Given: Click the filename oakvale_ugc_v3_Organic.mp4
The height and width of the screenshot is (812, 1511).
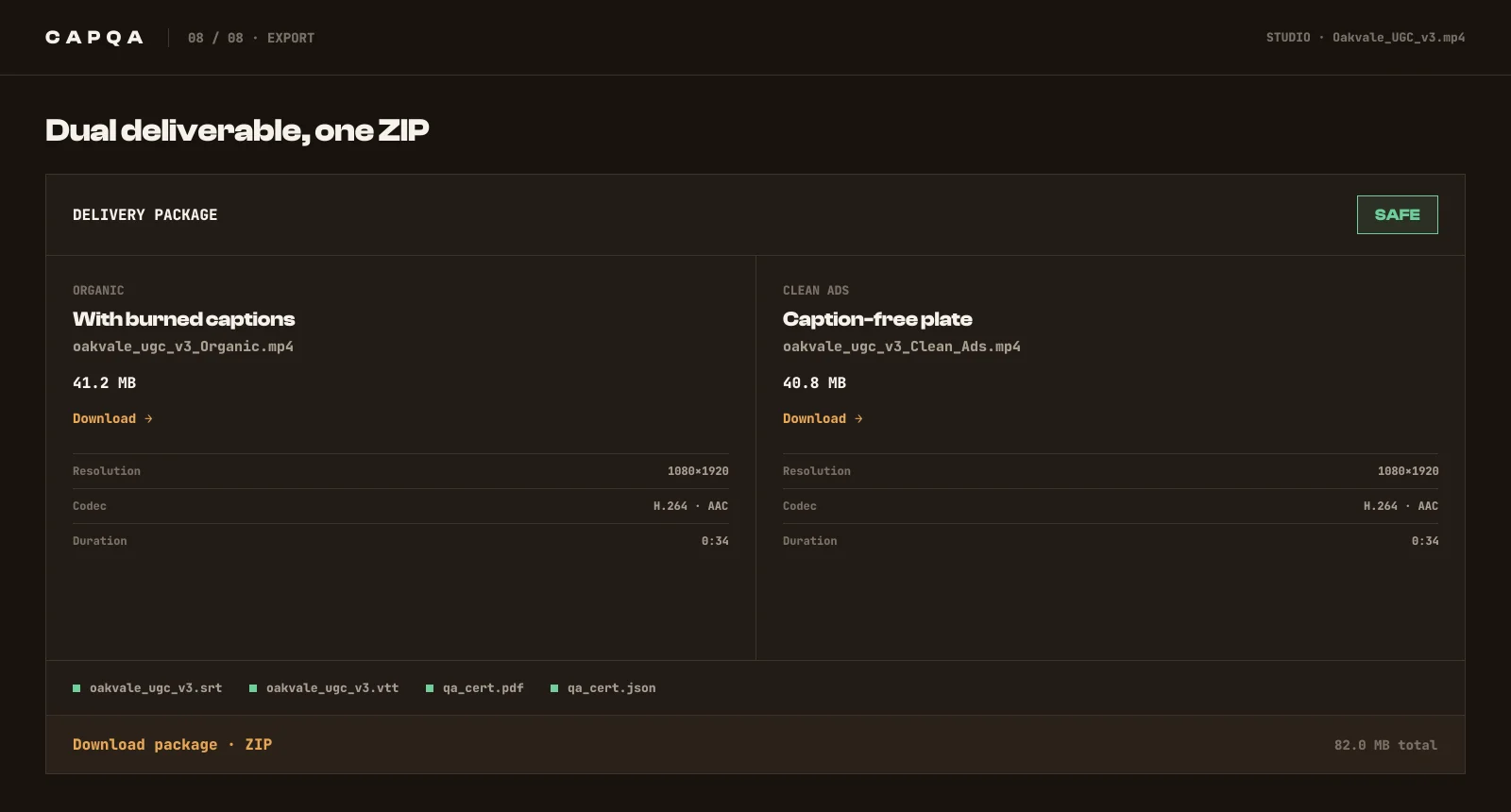Looking at the screenshot, I should [x=183, y=347].
